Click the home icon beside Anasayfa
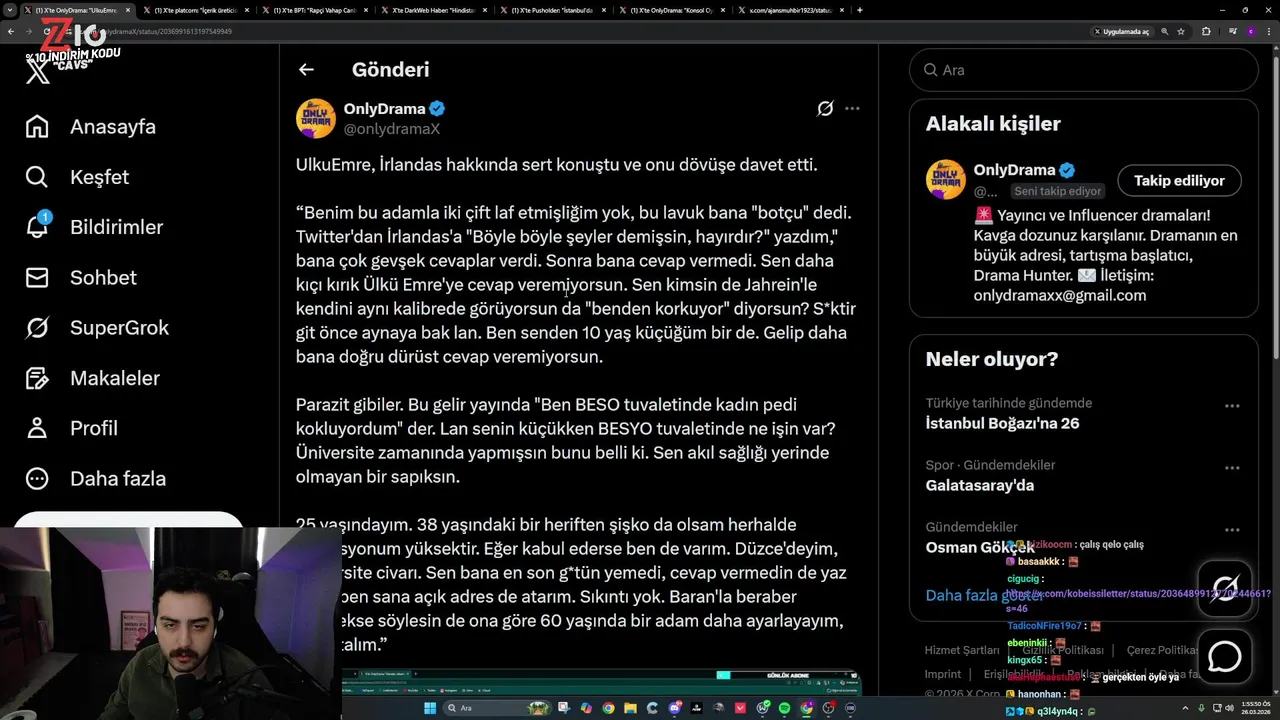This screenshot has height=720, width=1280. (x=37, y=127)
